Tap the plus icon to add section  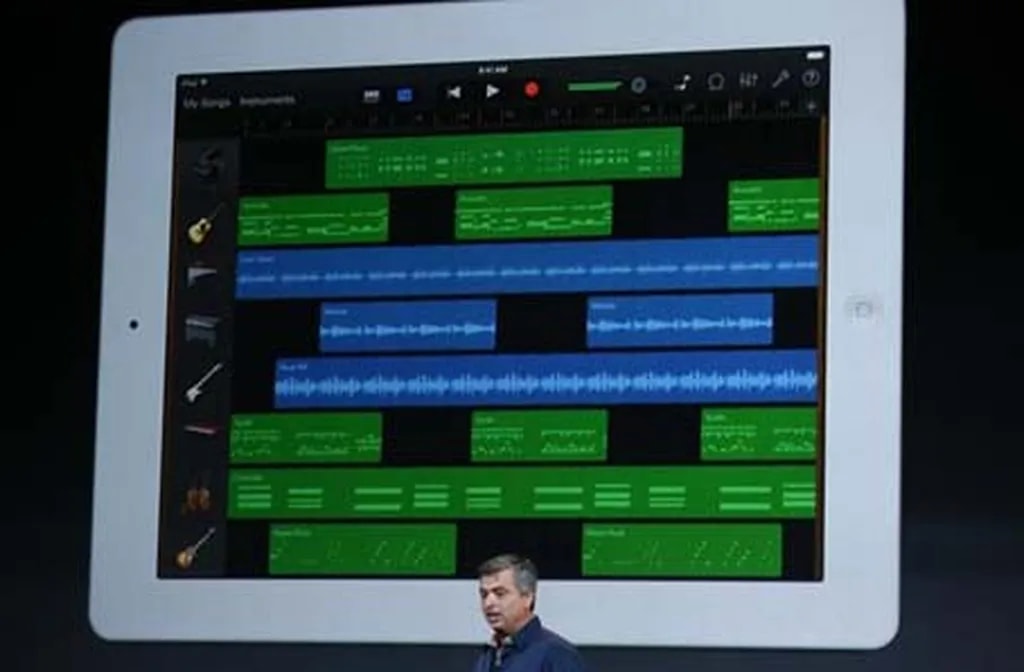tap(811, 105)
